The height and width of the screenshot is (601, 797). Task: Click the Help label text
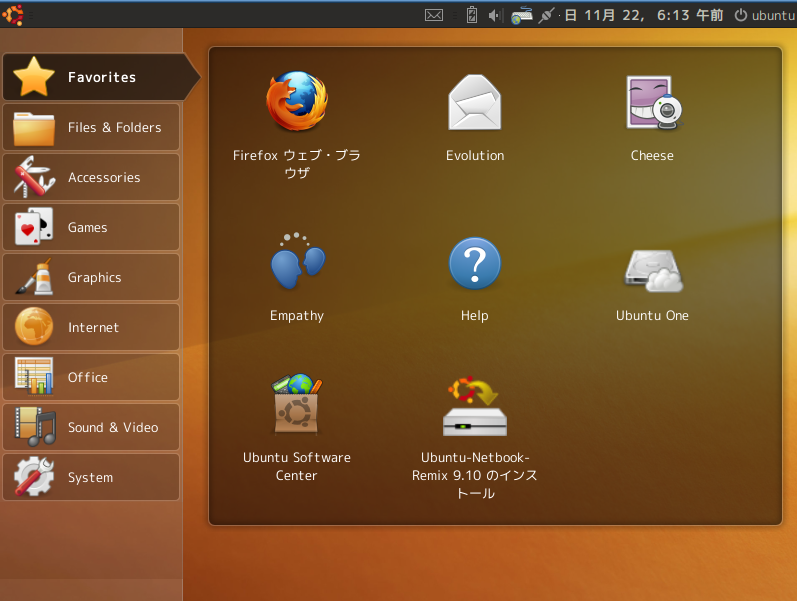tap(474, 316)
